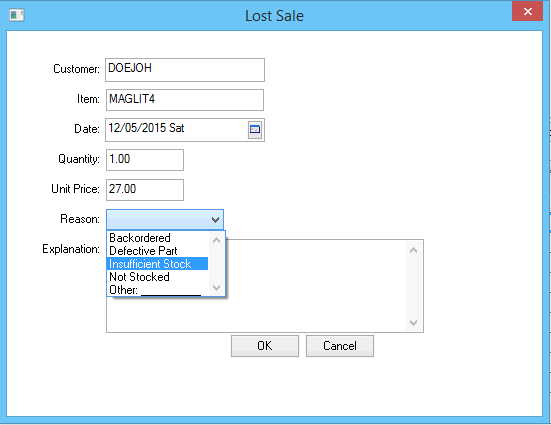Screen dimensions: 551x425
Task: Expand the Reason dropdown arrow
Action: click(215, 220)
